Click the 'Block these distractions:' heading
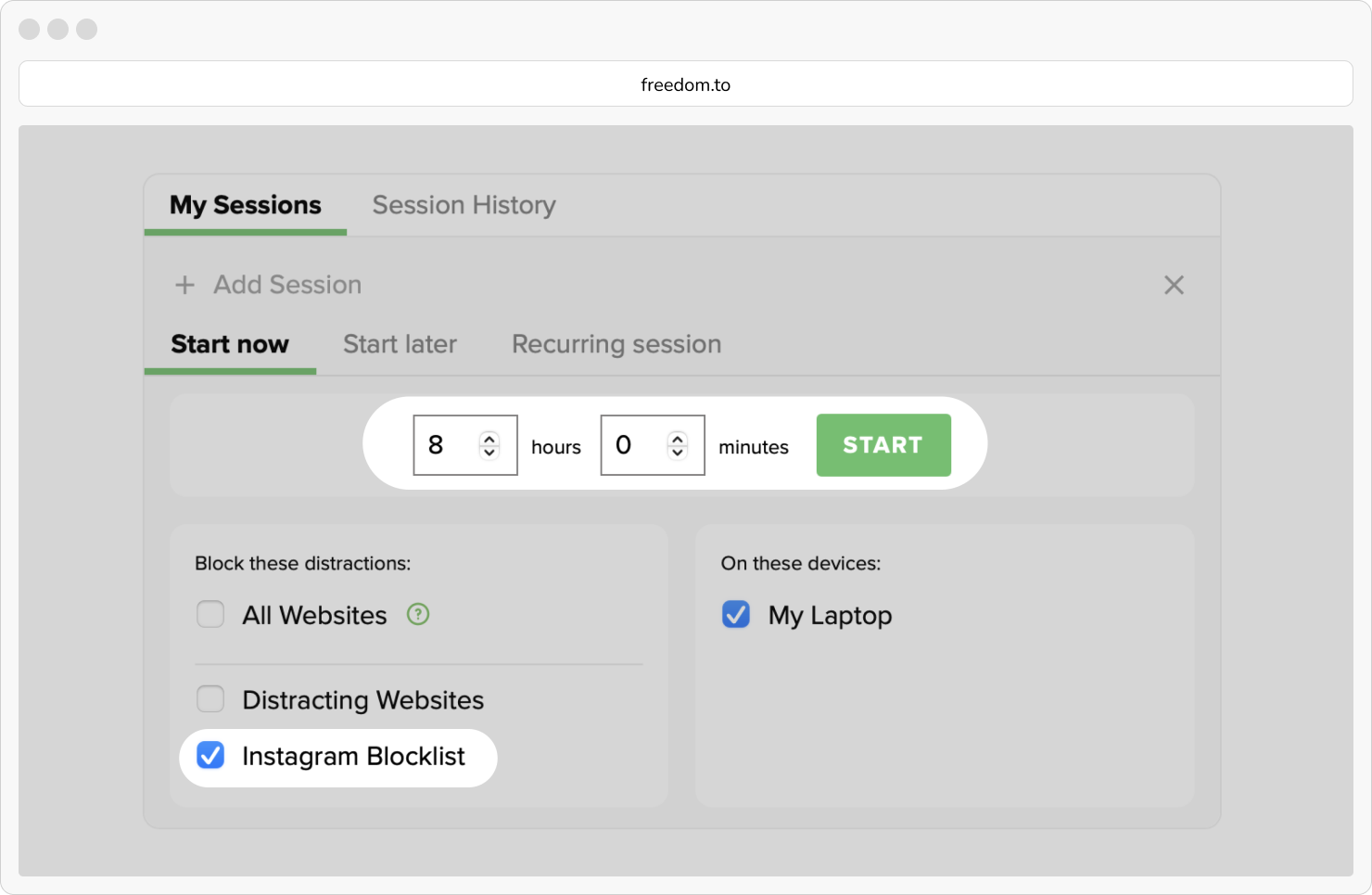Image resolution: width=1372 pixels, height=895 pixels. point(302,563)
